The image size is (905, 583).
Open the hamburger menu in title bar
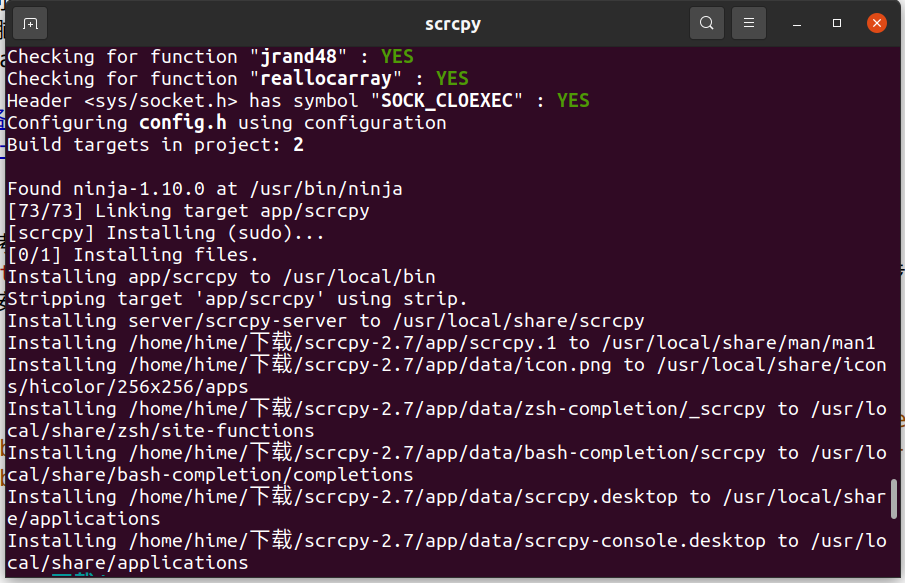(x=749, y=23)
